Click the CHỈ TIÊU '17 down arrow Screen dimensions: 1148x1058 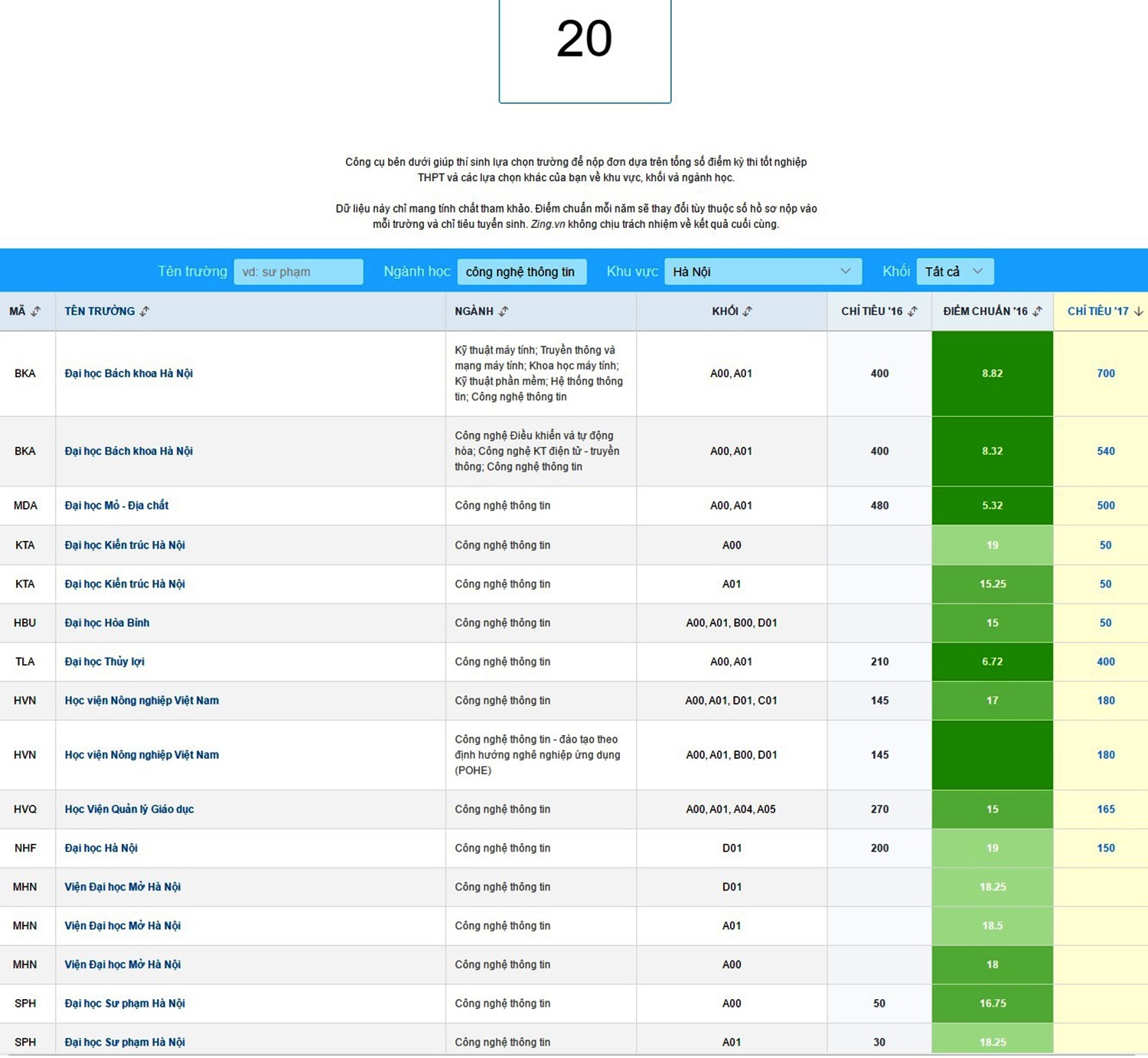(x=1138, y=311)
